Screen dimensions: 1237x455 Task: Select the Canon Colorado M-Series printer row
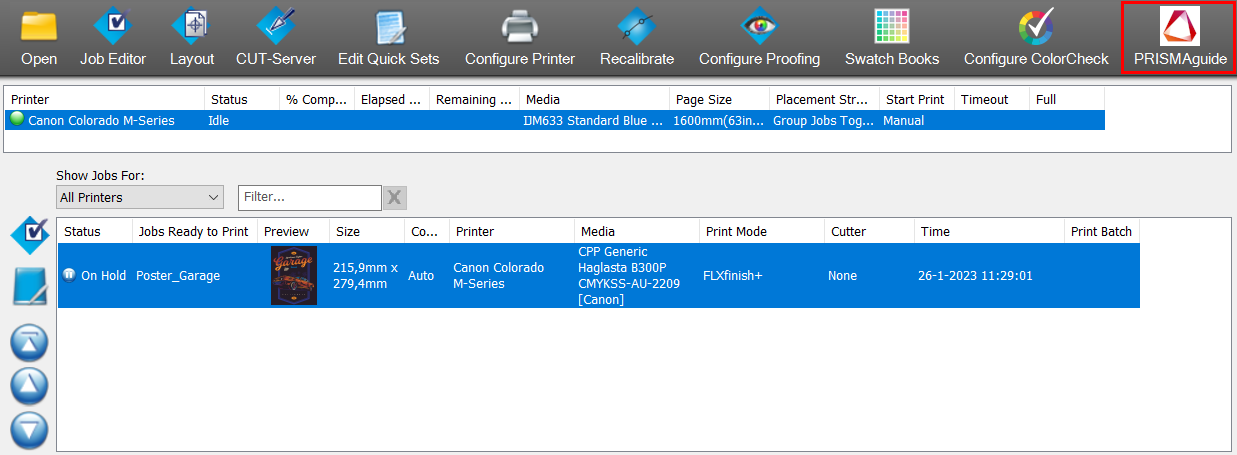click(x=100, y=121)
